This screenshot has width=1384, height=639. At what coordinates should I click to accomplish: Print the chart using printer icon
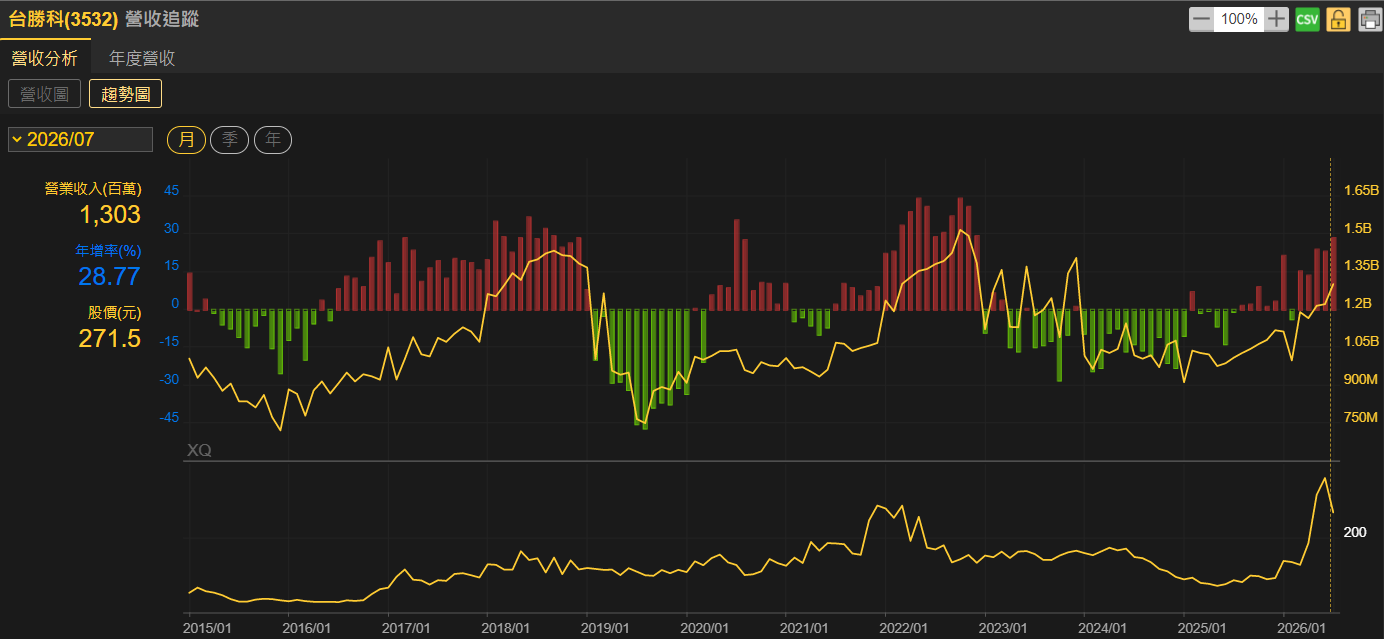pos(1369,19)
